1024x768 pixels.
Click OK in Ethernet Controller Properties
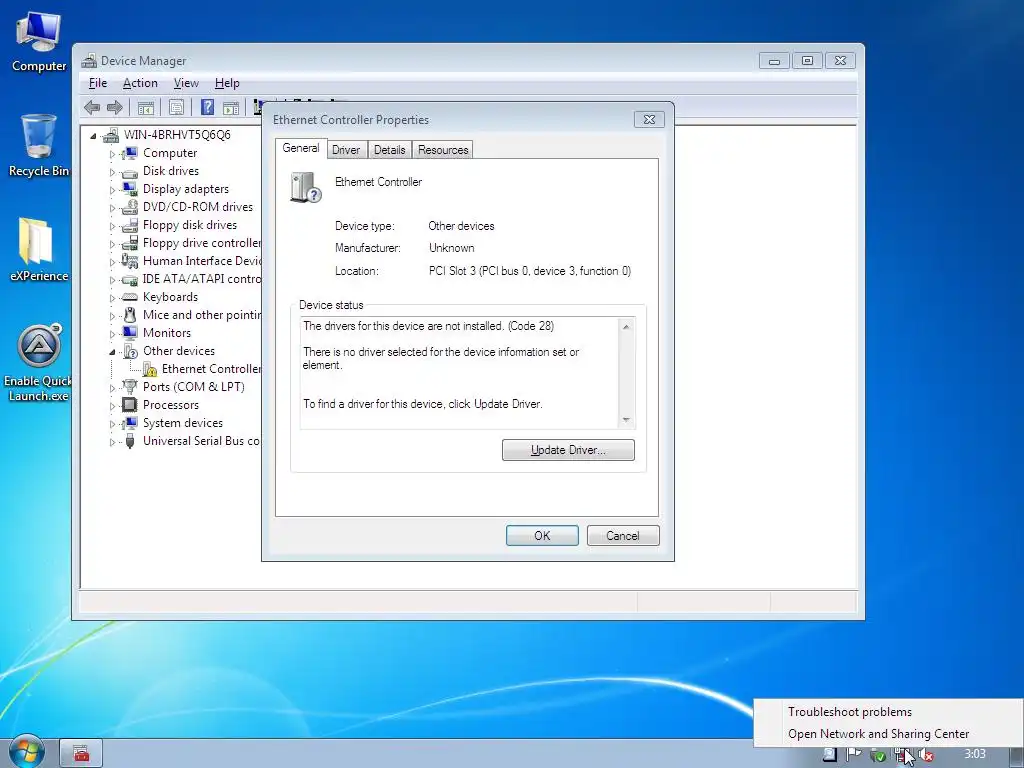[542, 536]
